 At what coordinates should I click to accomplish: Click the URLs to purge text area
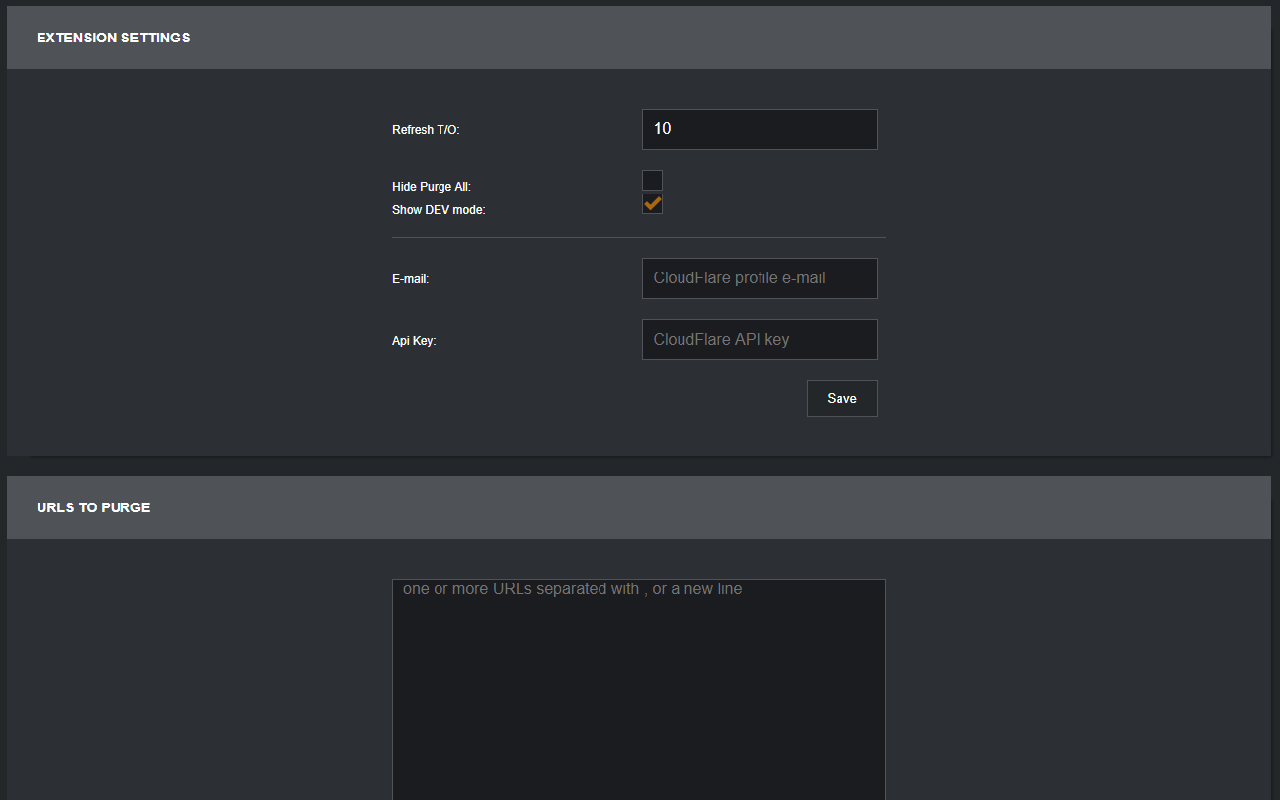pos(637,680)
